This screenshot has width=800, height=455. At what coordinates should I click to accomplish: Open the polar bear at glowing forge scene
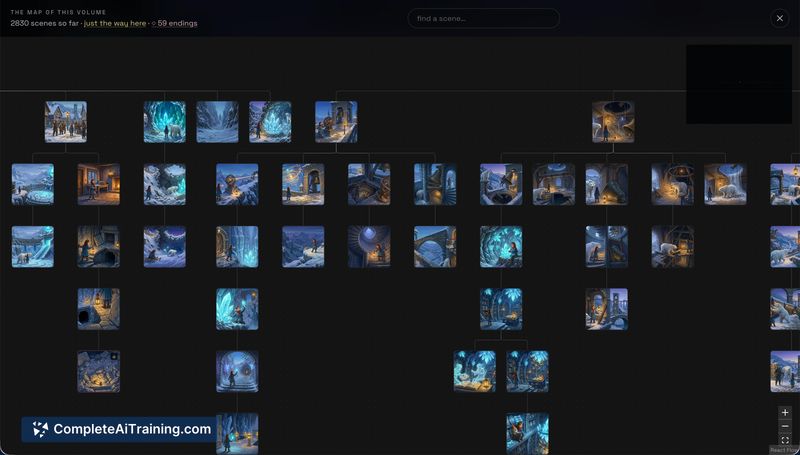[672, 247]
